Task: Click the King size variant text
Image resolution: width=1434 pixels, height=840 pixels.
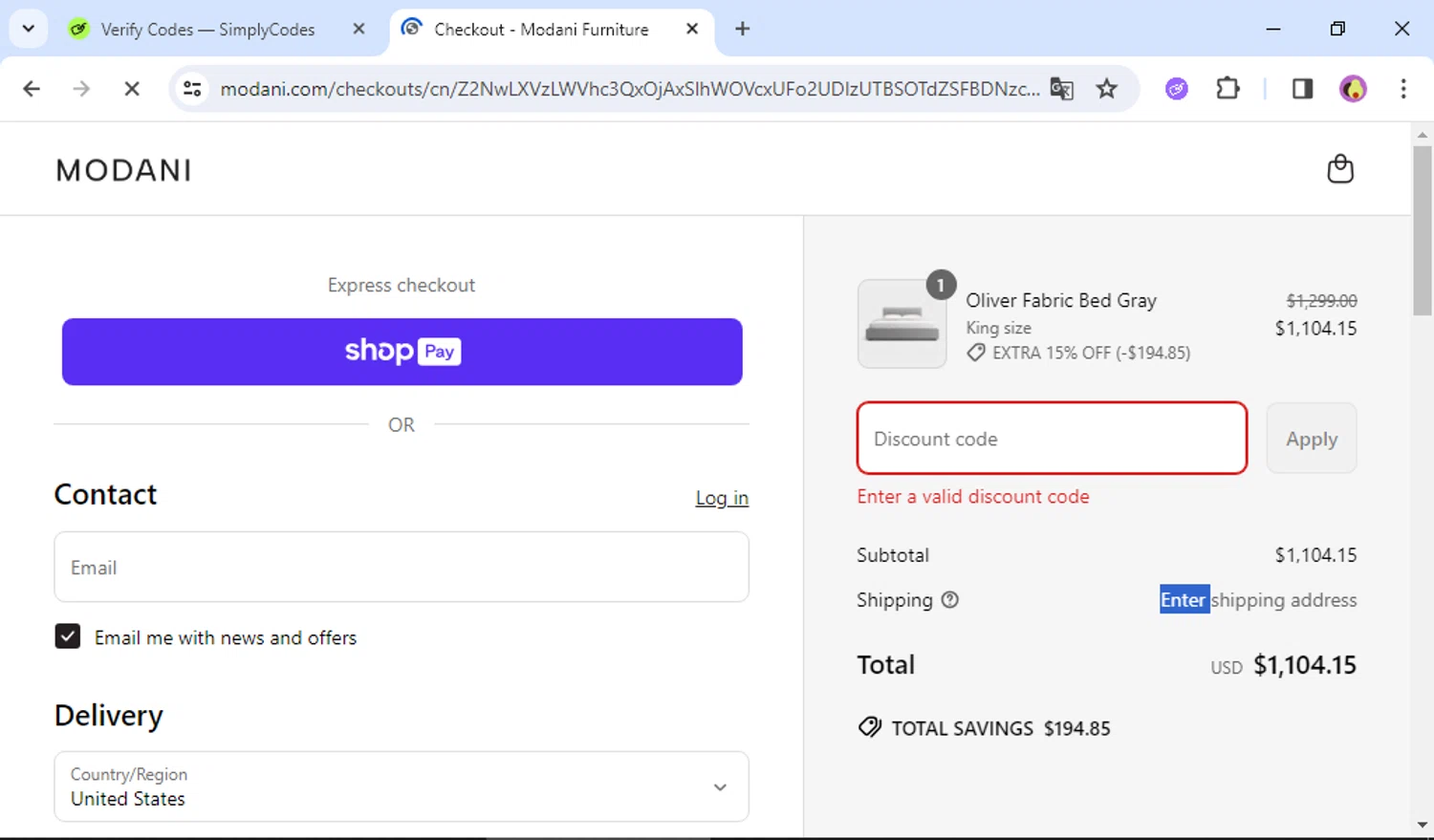Action: click(x=998, y=328)
